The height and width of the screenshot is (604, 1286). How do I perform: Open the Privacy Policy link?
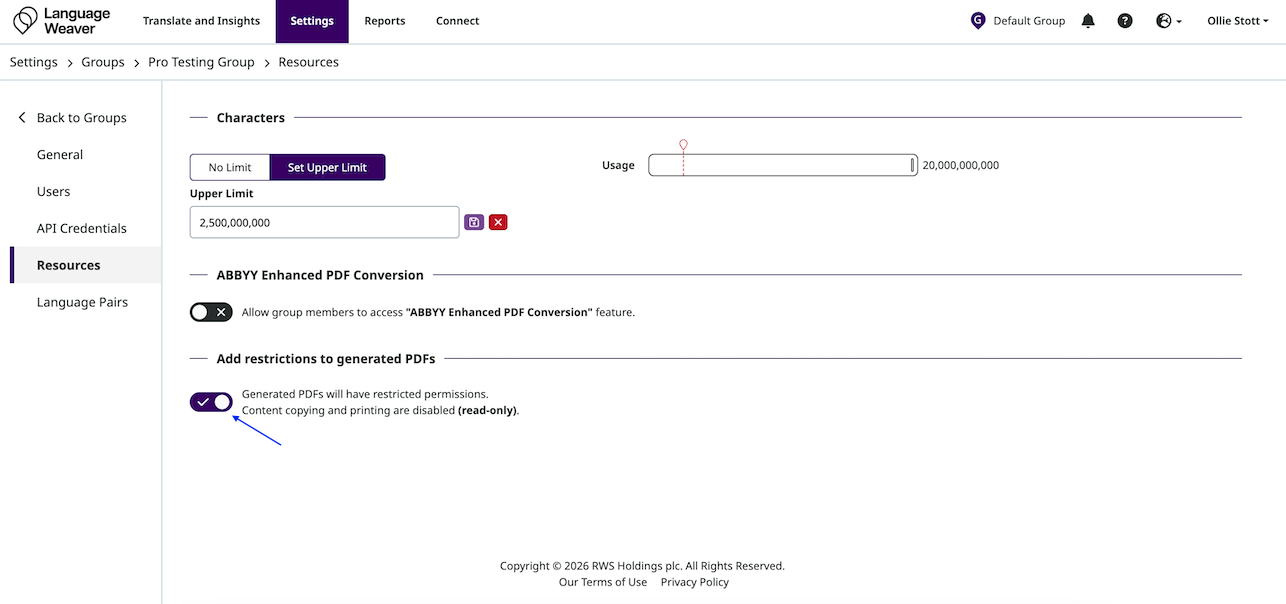pyautogui.click(x=694, y=582)
